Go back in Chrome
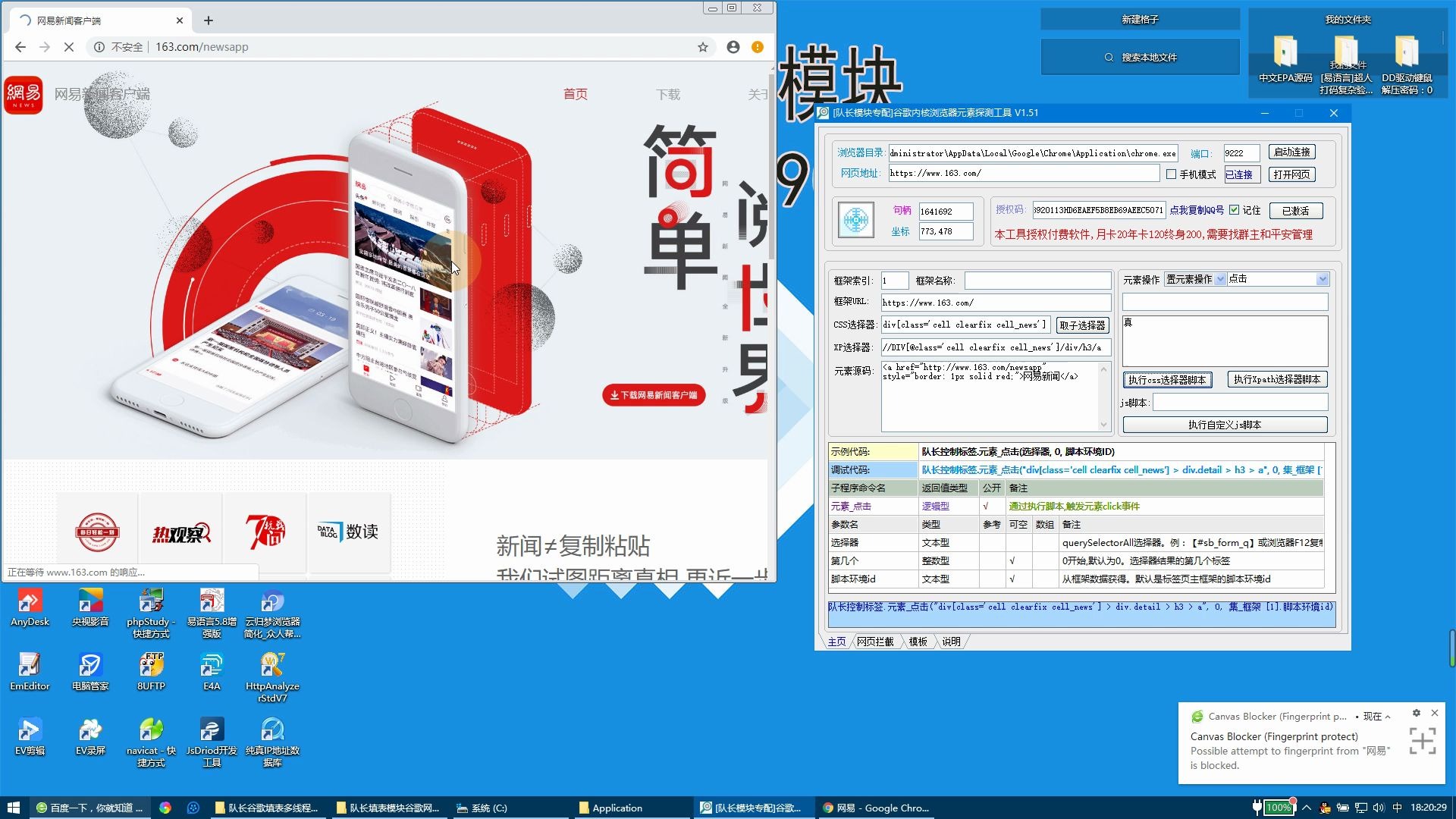Viewport: 1456px width, 819px height. coord(20,47)
